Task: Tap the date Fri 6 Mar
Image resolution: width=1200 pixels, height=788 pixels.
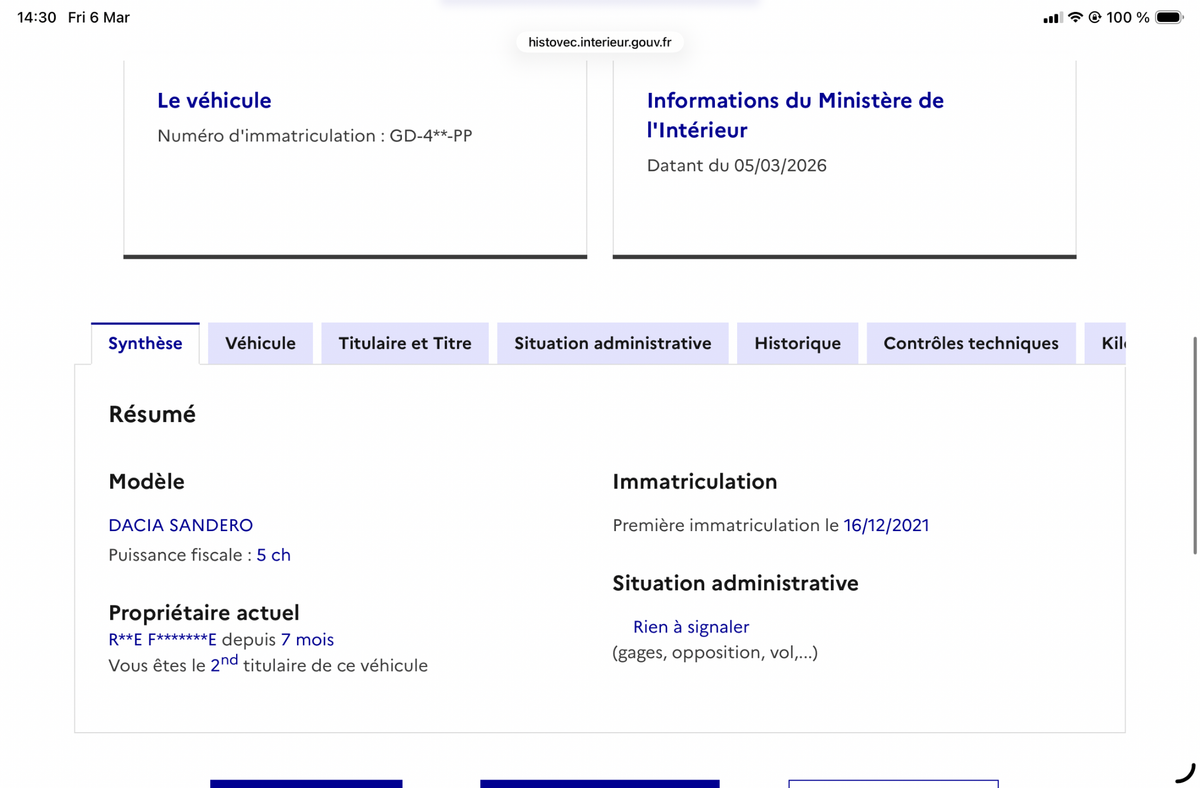Action: click(99, 17)
